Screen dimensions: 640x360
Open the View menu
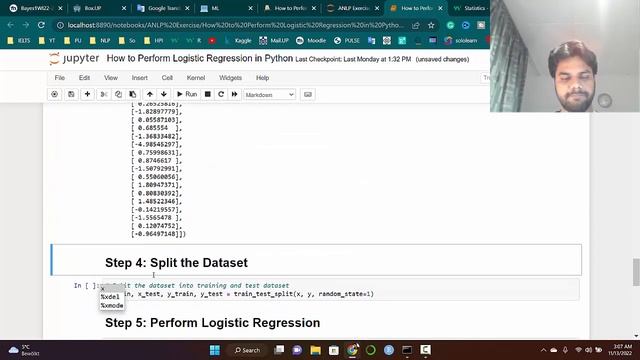pos(111,78)
